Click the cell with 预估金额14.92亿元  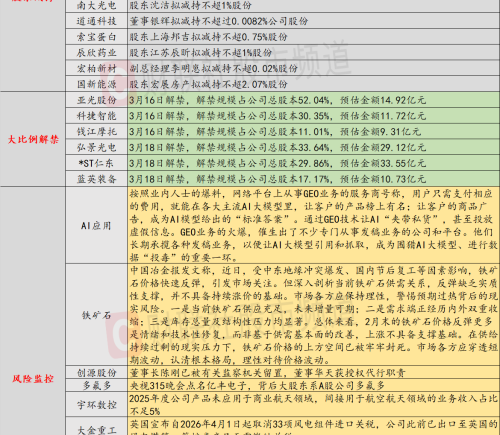click(x=313, y=100)
